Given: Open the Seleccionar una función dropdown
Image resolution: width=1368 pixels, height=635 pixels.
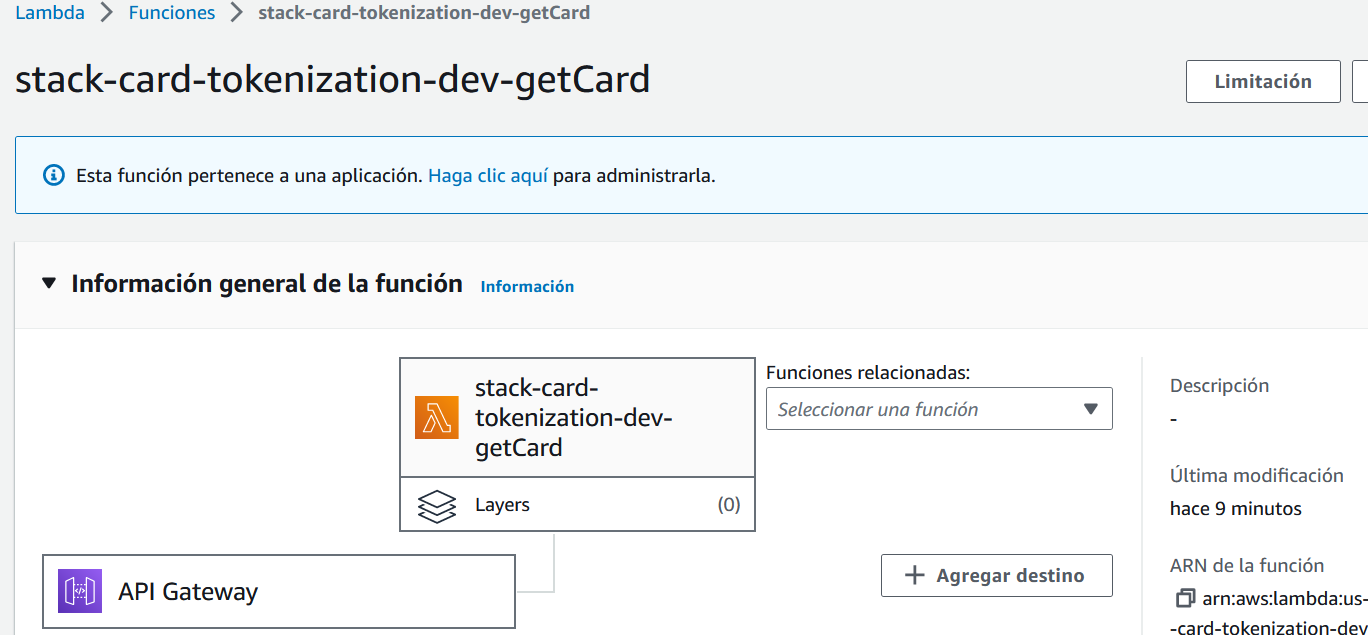Looking at the screenshot, I should click(x=938, y=408).
